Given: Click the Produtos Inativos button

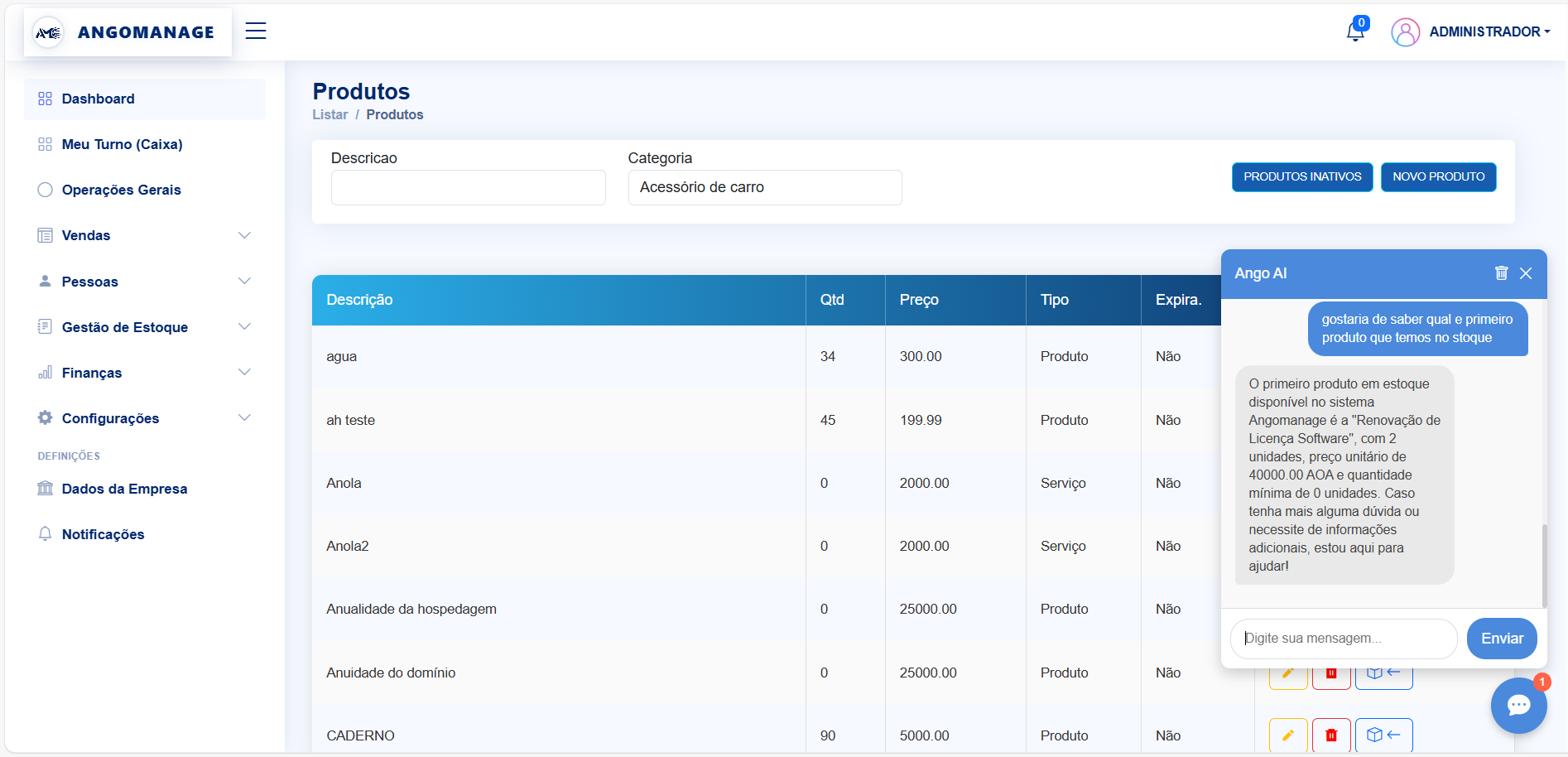Looking at the screenshot, I should click(x=1301, y=177).
